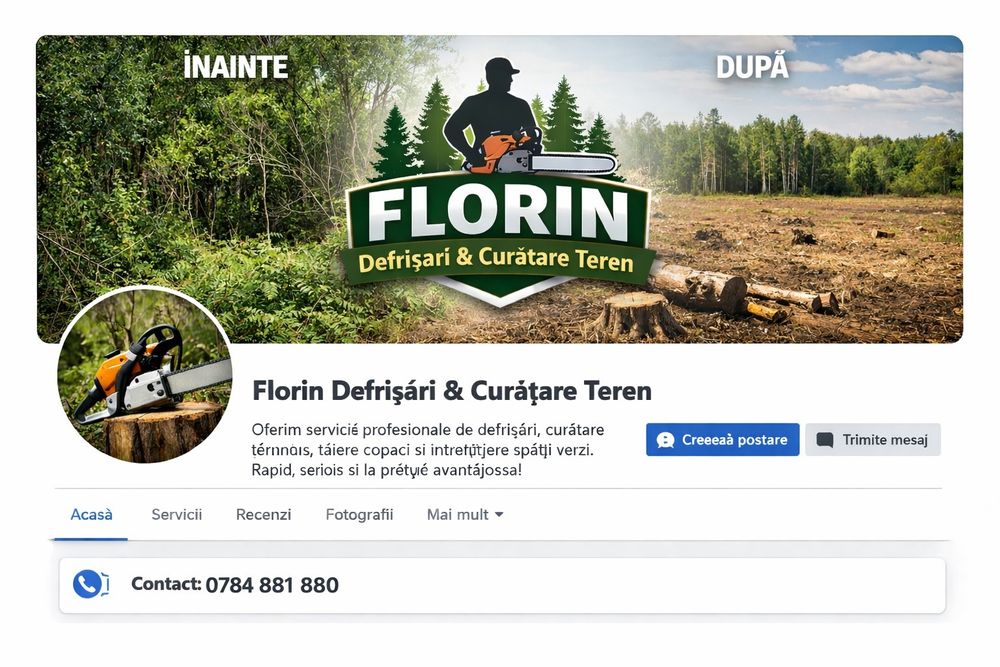Click the page title Florin Defrișări & Curățare Teren

452,391
